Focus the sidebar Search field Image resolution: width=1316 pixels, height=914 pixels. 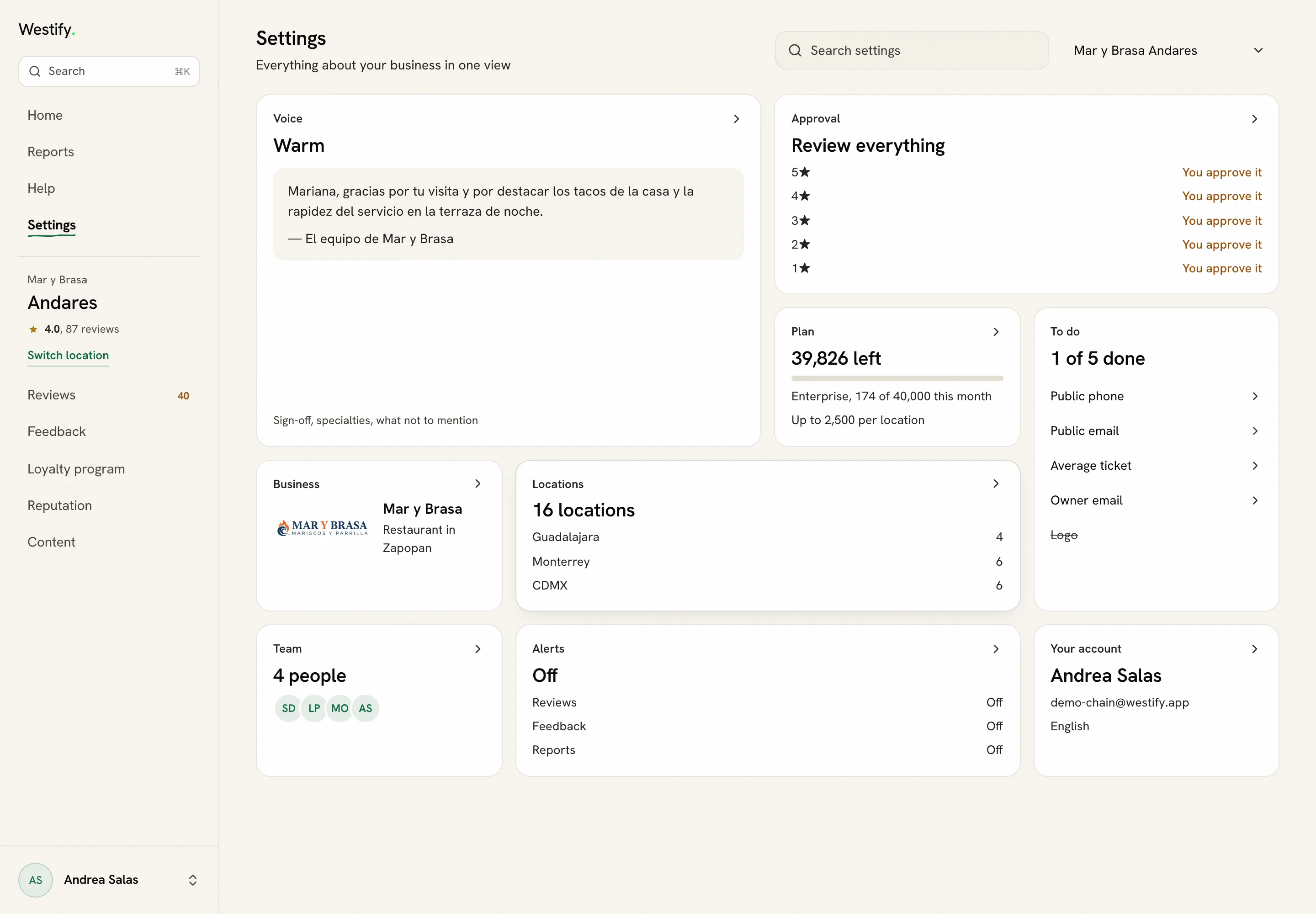click(x=109, y=71)
